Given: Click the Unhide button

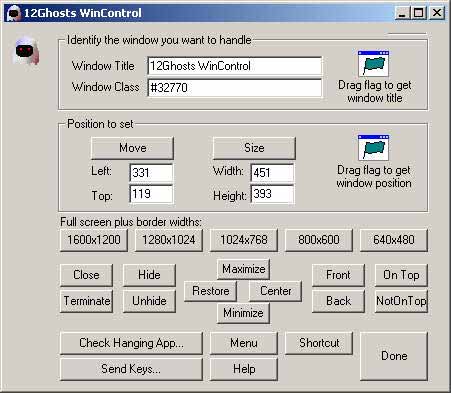Looking at the screenshot, I should point(149,301).
